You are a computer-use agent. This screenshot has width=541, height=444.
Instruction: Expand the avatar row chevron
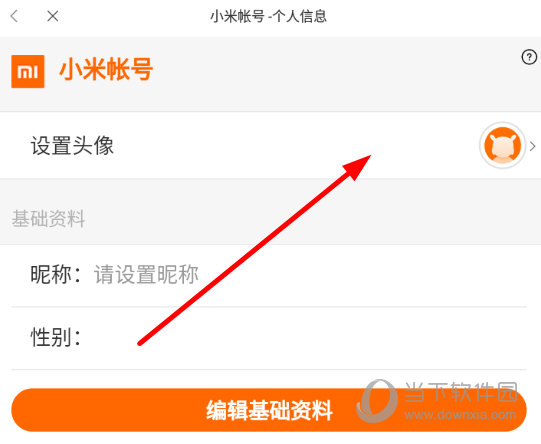533,146
